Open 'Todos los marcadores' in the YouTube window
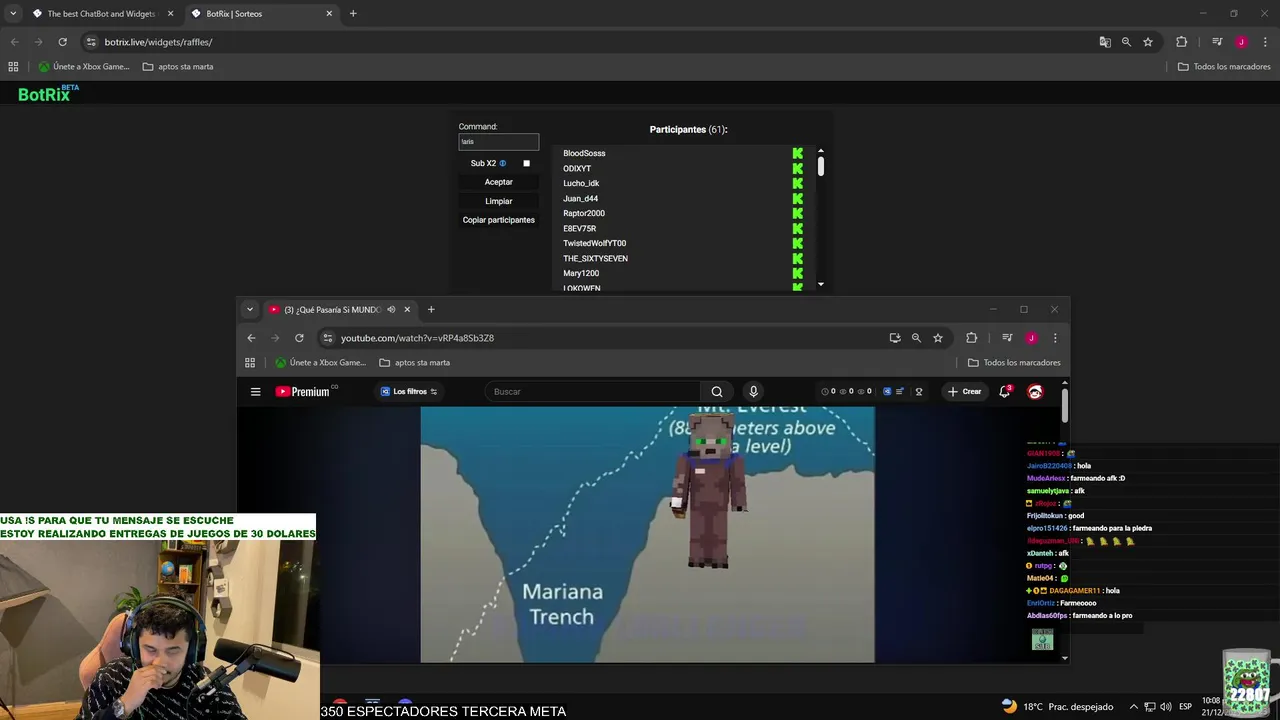This screenshot has width=1280, height=720. point(1014,363)
